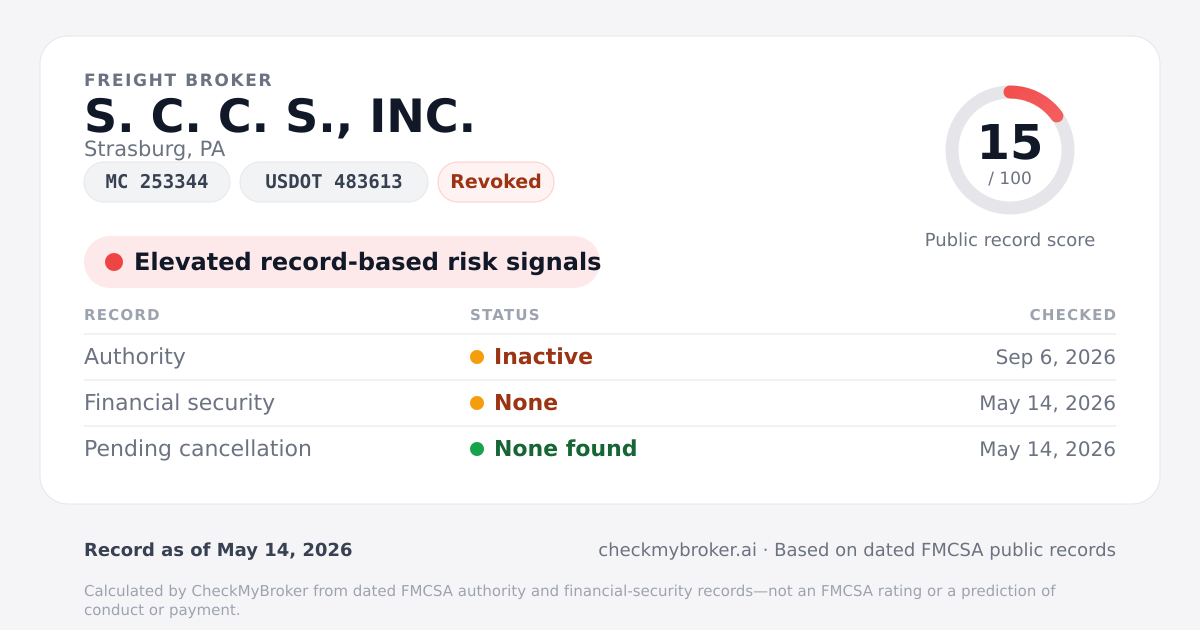Select the Authority record row

coord(600,357)
